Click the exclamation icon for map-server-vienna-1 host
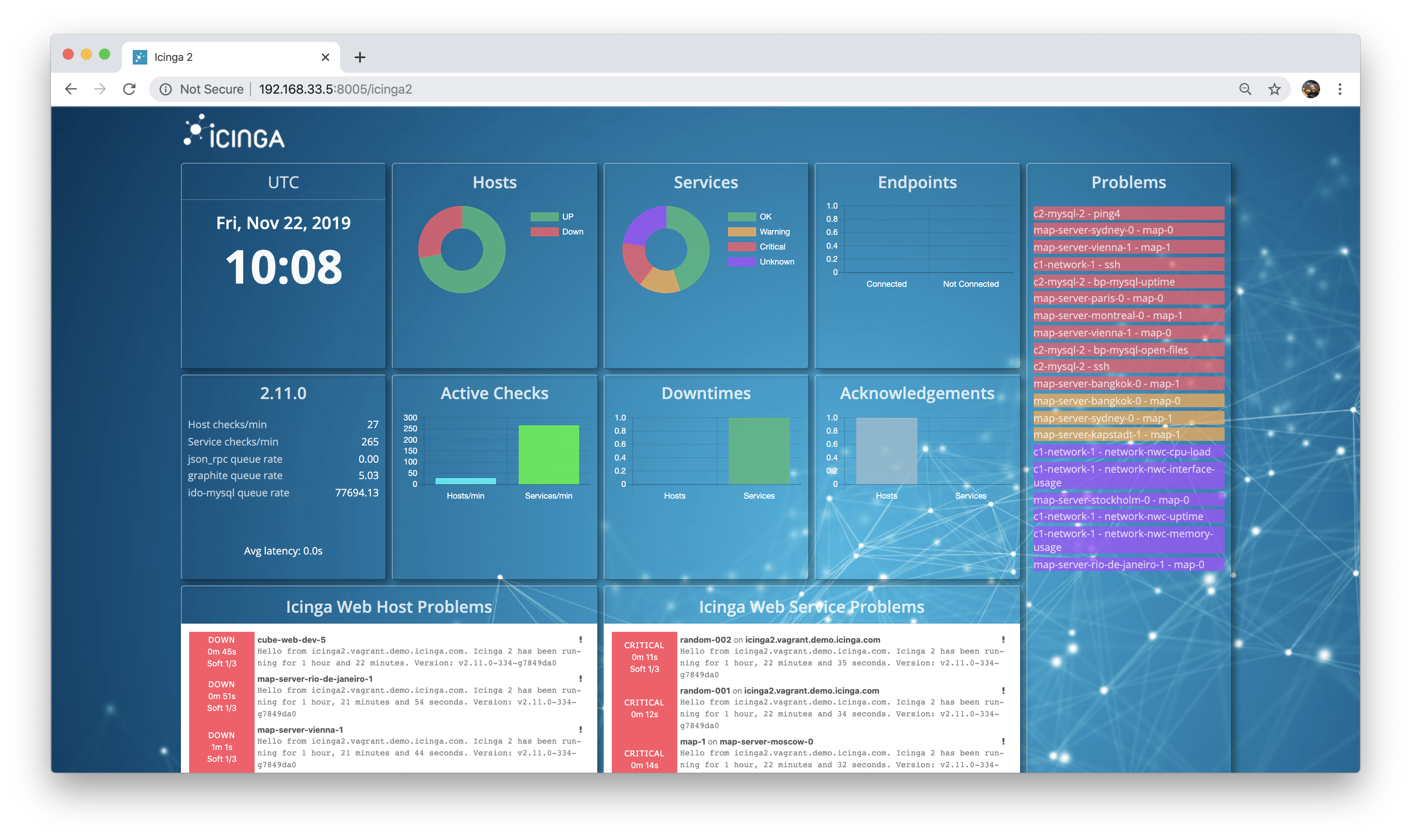The width and height of the screenshot is (1411, 840). 580,730
